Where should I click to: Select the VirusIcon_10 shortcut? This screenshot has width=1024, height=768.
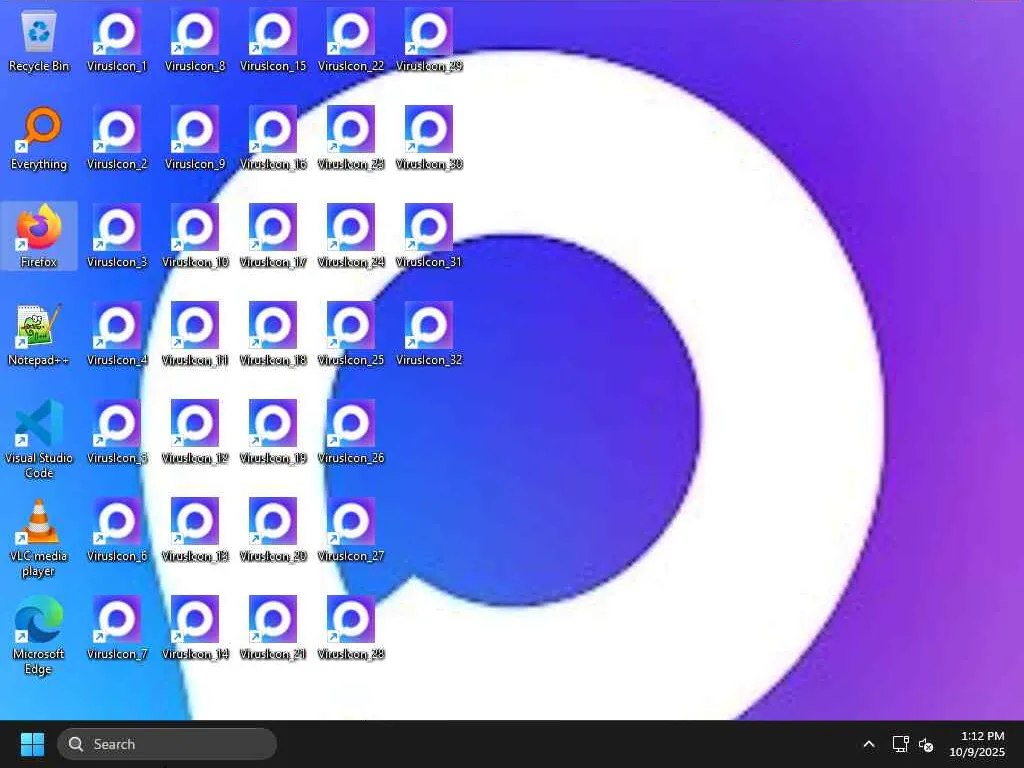[195, 236]
